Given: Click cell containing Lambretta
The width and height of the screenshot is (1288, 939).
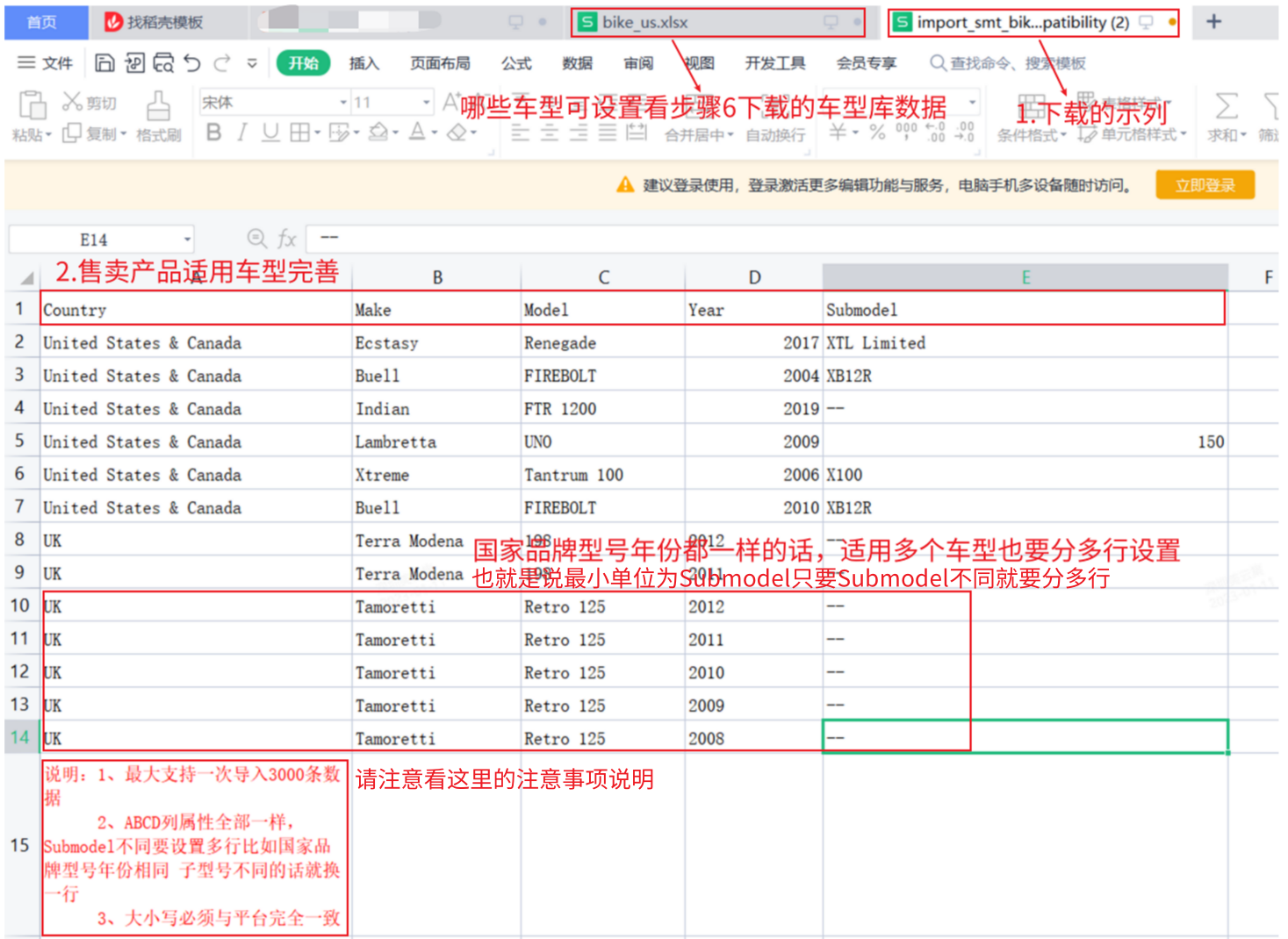Looking at the screenshot, I should click(436, 441).
